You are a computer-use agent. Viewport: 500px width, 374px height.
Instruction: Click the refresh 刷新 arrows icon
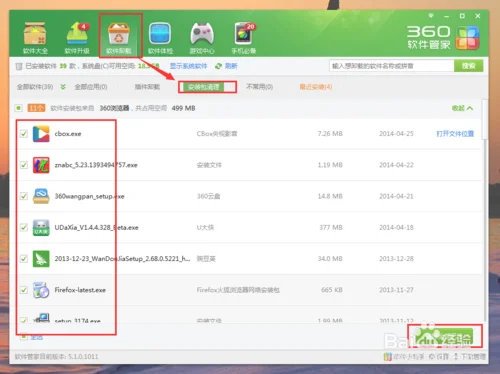[x=218, y=66]
